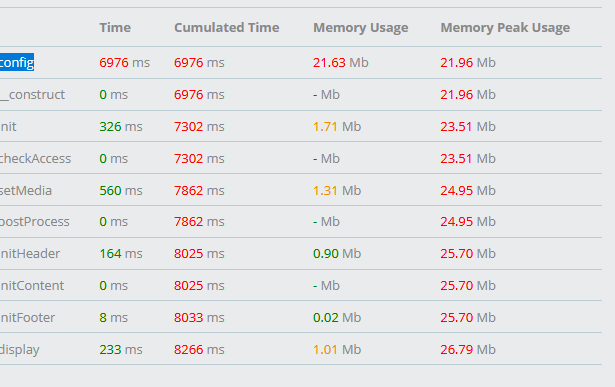Click the Time column header
This screenshot has width=615, height=387.
115,27
